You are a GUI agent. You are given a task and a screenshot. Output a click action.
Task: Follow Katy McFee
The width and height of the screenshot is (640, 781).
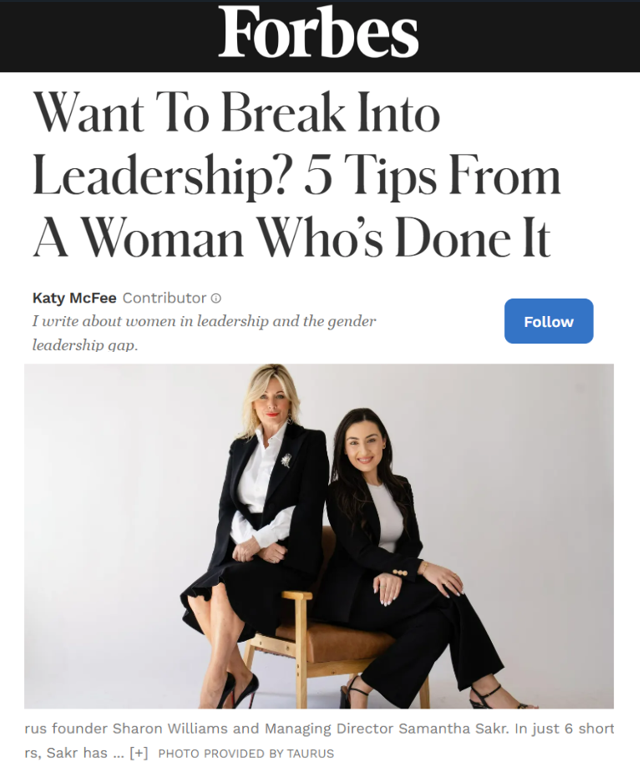click(x=548, y=321)
